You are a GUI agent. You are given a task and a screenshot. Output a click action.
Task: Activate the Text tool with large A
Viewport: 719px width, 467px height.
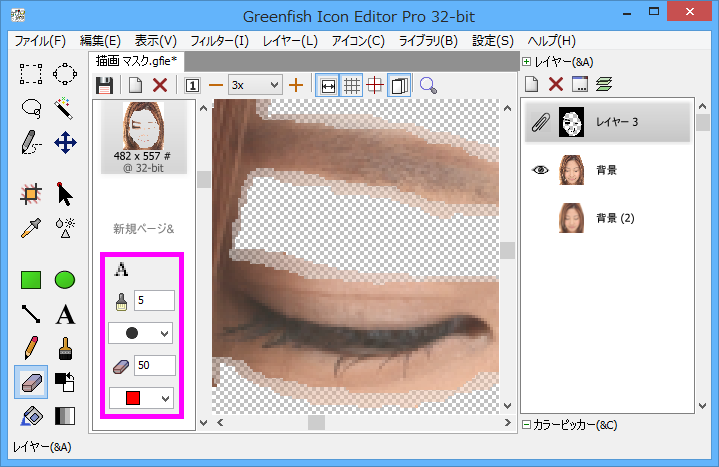[x=65, y=315]
